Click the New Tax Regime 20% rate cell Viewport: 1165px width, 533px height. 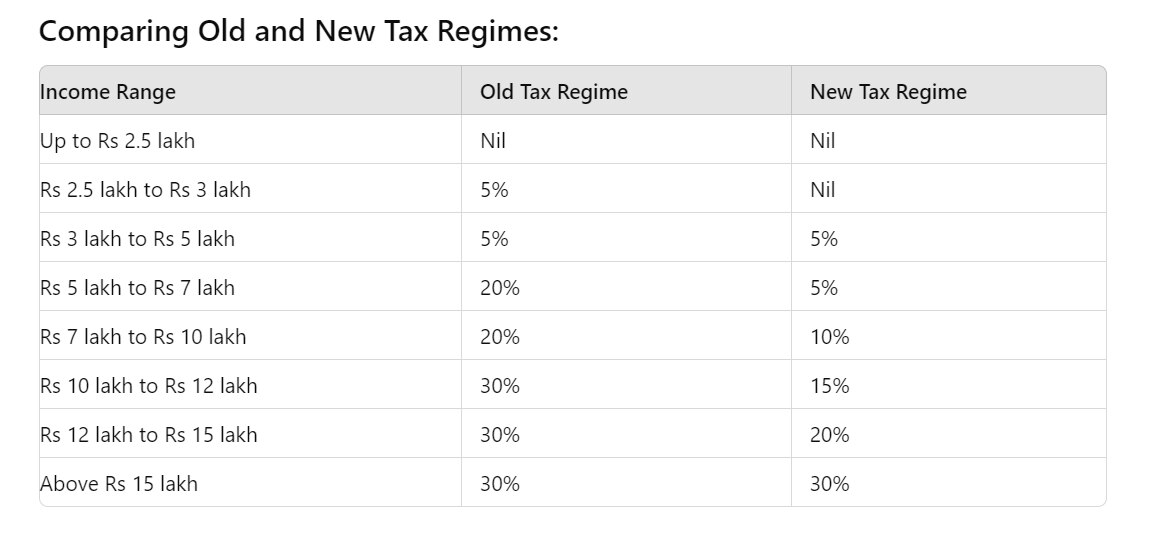point(829,435)
